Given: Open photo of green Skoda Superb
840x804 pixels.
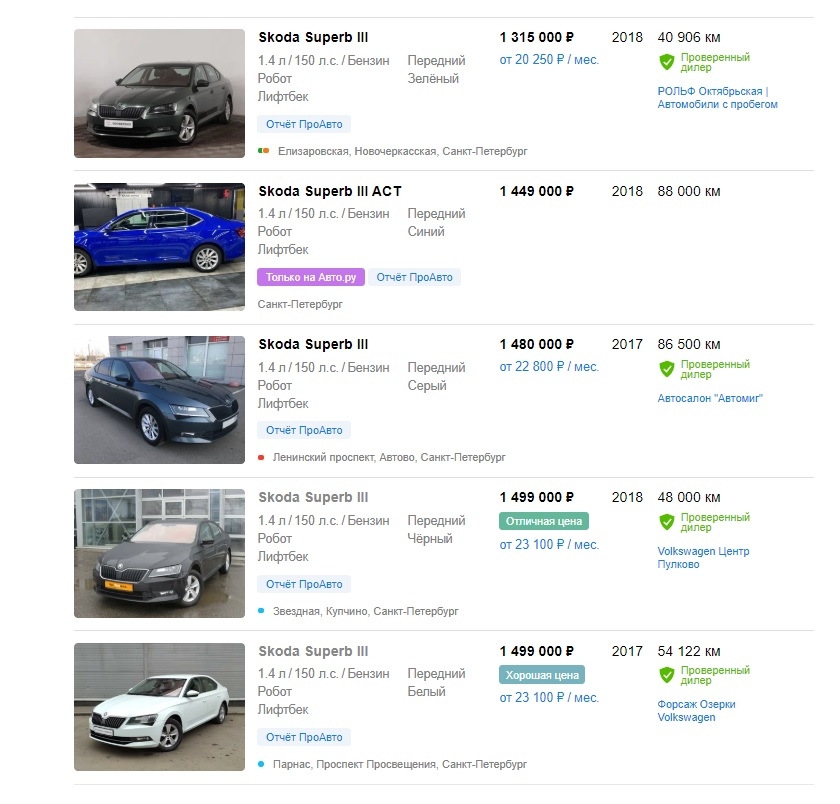Looking at the screenshot, I should tap(159, 93).
